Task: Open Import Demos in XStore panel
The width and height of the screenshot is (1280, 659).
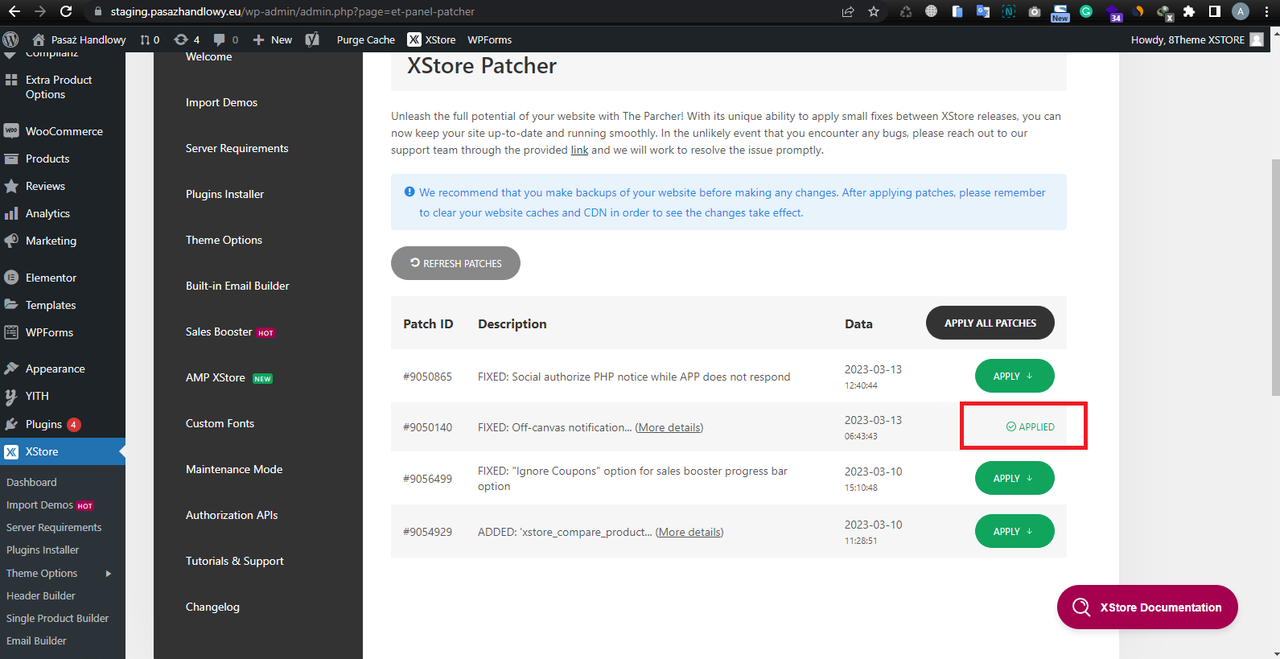Action: tap(221, 103)
